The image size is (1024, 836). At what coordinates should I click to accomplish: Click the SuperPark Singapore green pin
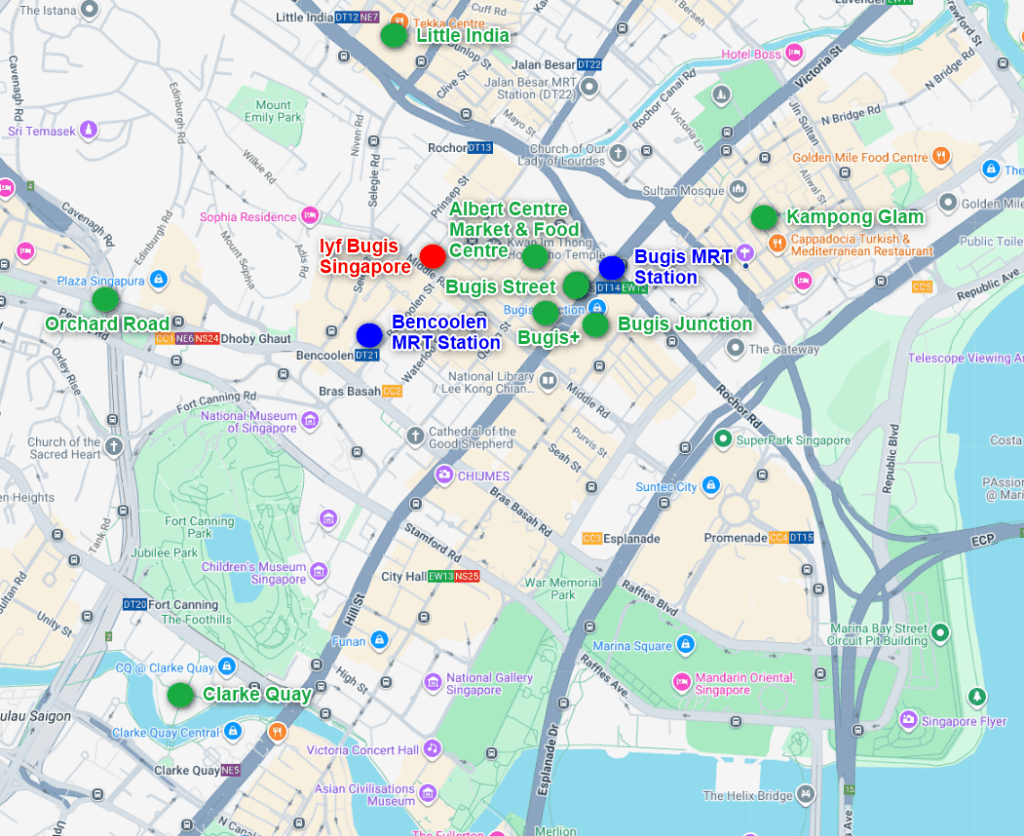point(722,439)
